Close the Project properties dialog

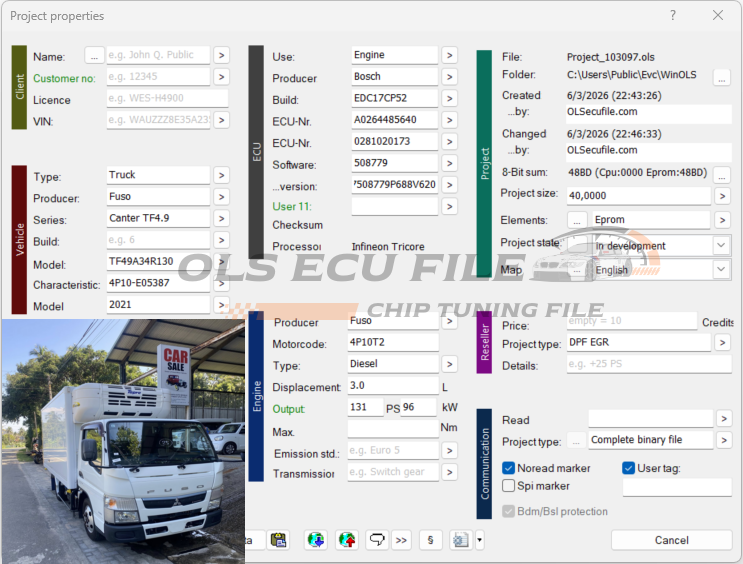coord(718,15)
